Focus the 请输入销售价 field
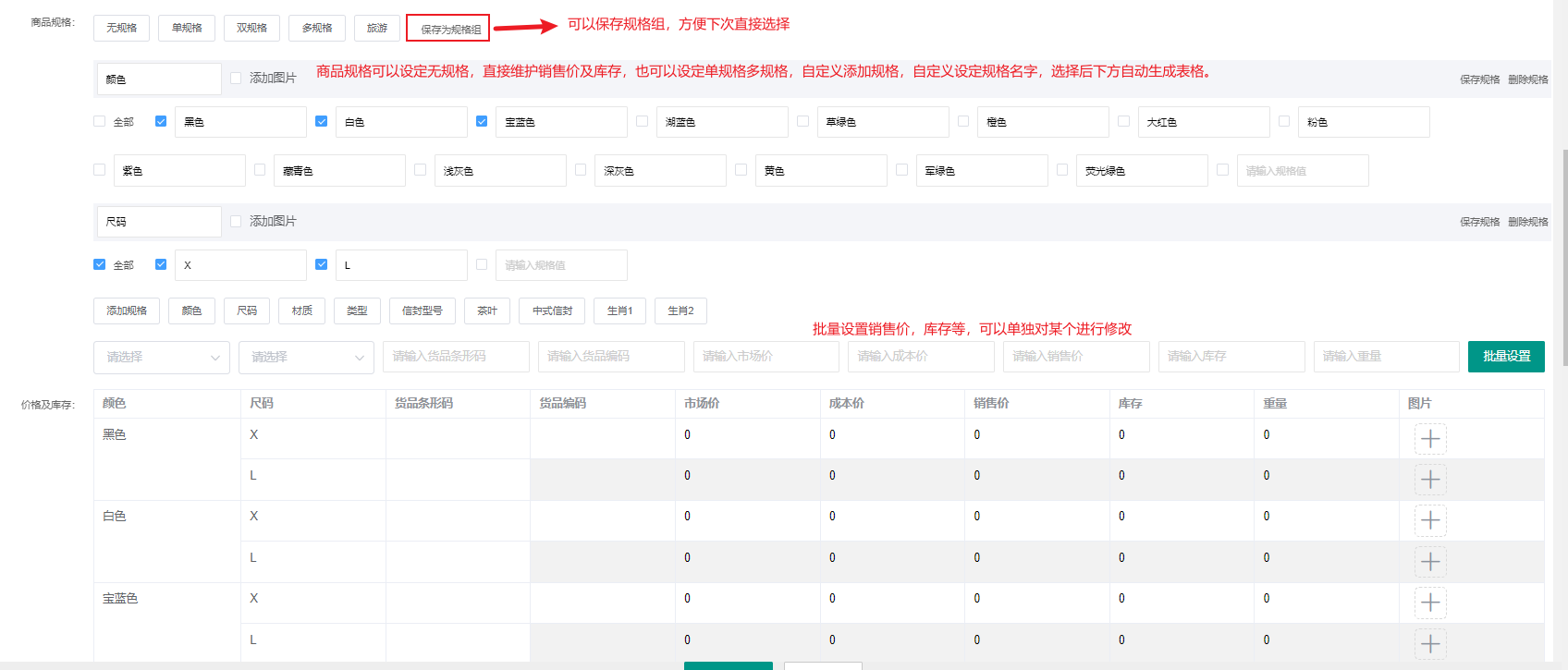This screenshot has height=670, width=1568. 1076,357
